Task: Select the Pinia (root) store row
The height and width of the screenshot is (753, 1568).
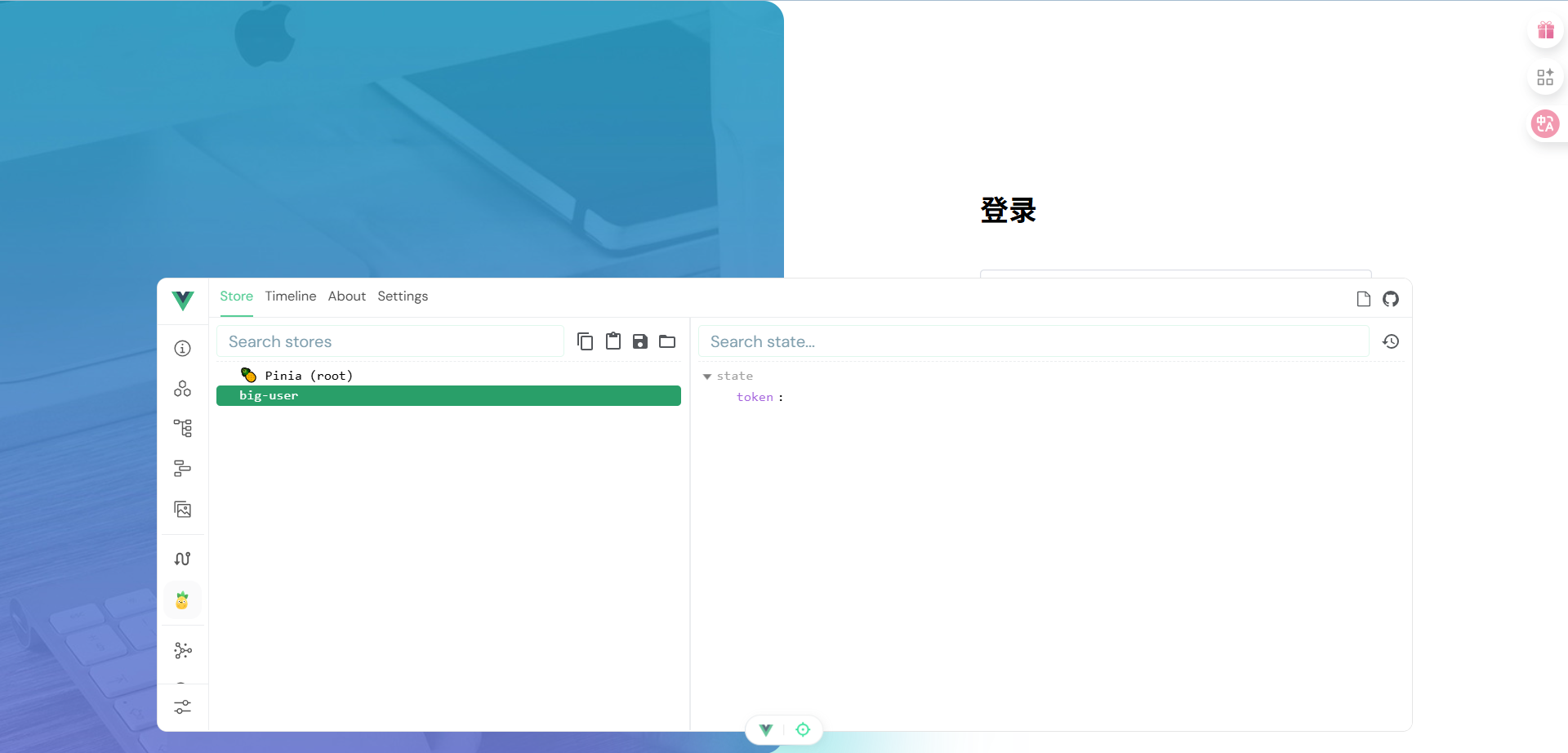Action: pos(448,376)
